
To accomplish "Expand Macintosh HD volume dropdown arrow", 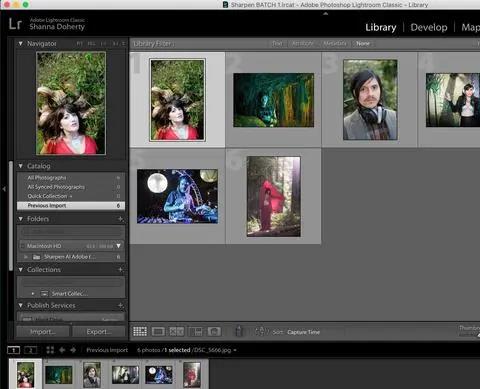I will 119,246.
